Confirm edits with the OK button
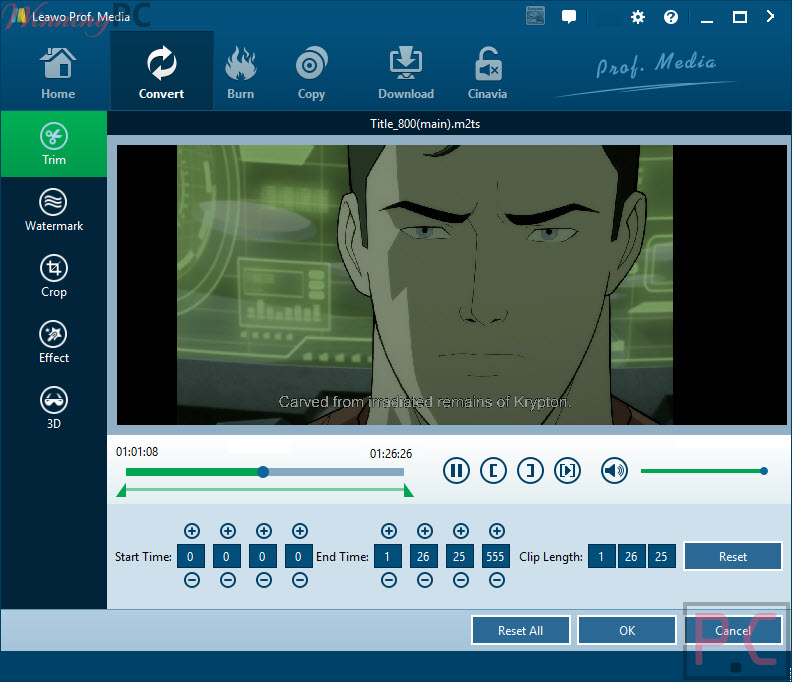This screenshot has height=682, width=792. pyautogui.click(x=627, y=630)
